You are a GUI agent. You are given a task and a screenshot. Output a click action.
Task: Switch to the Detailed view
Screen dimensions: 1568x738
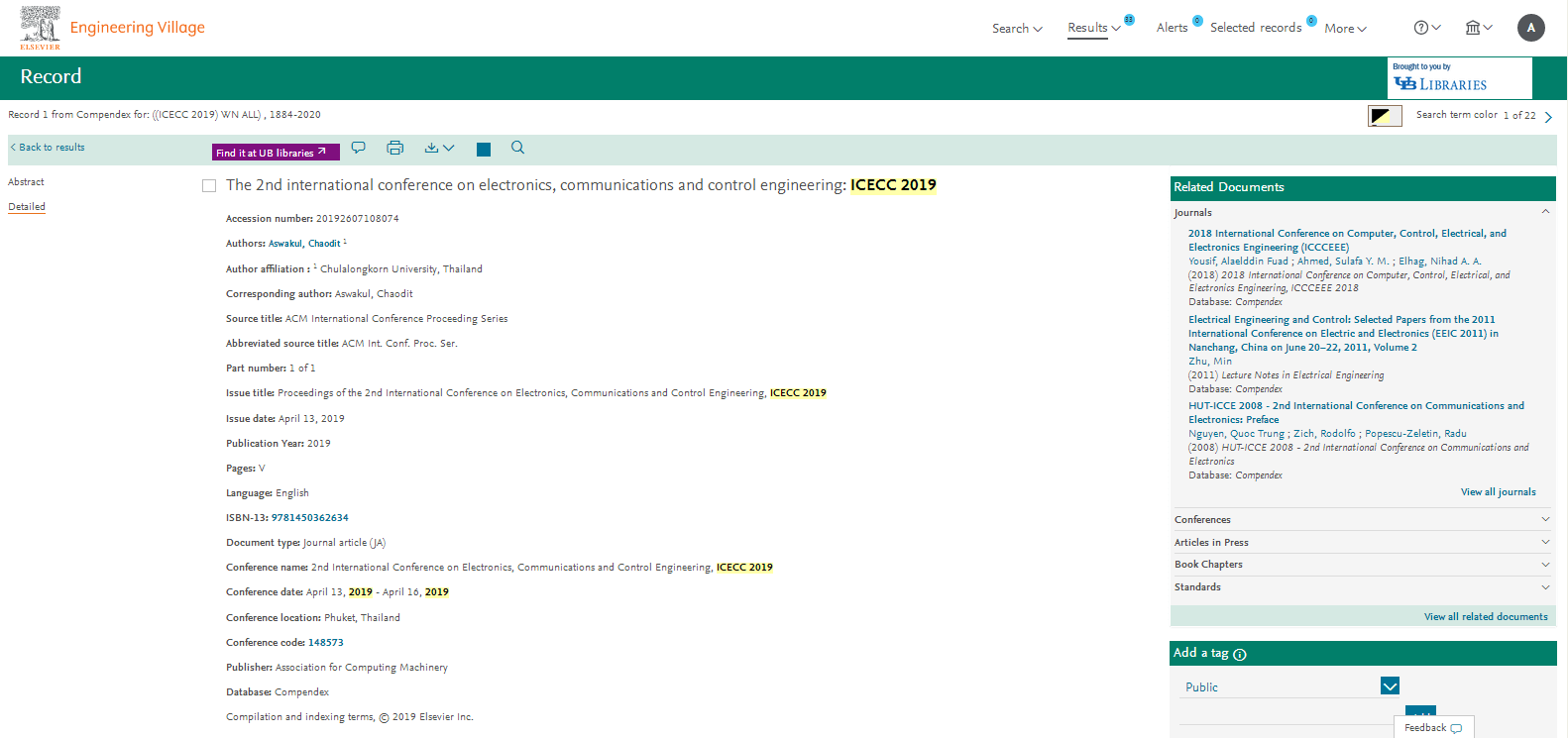[x=27, y=207]
